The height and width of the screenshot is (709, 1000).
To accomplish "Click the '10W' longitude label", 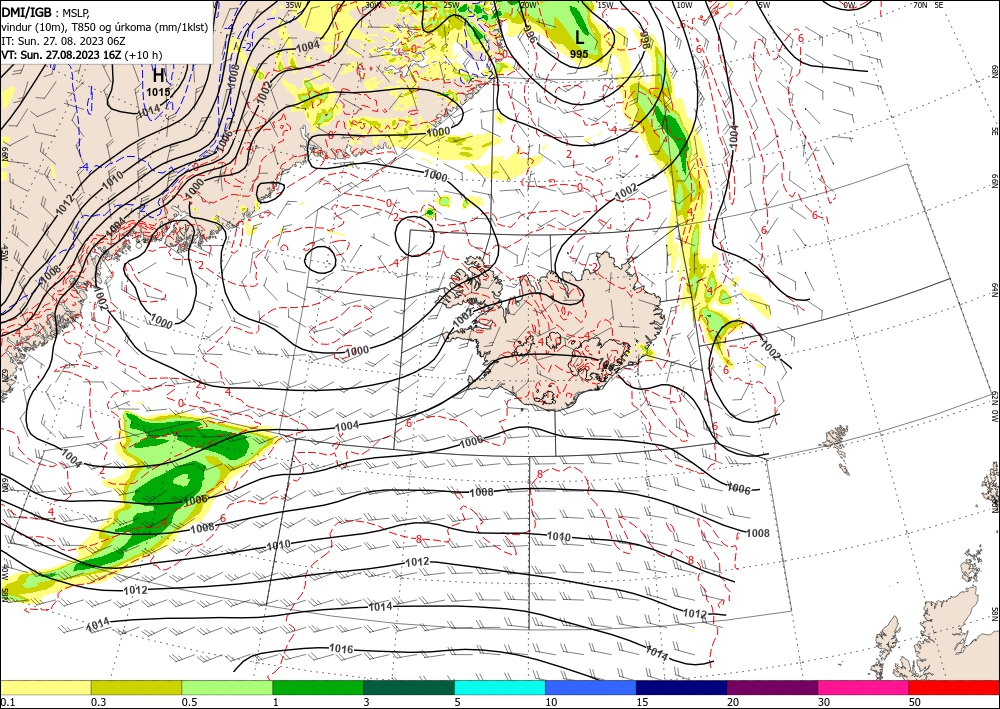I will 684,5.
